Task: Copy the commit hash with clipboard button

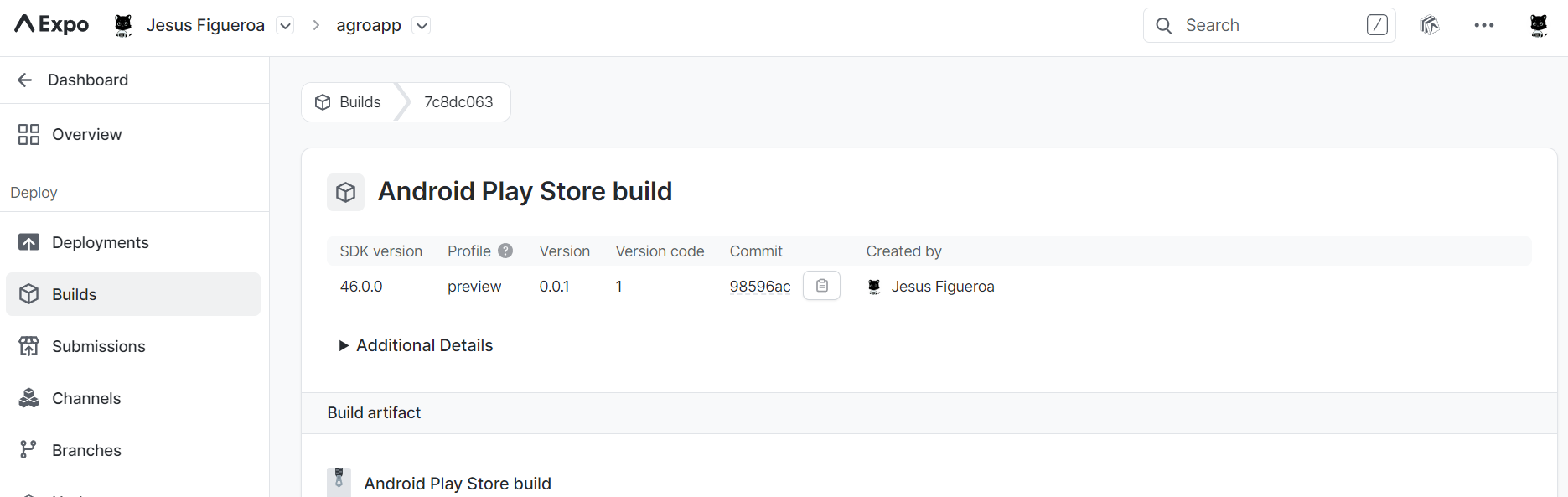Action: [822, 286]
